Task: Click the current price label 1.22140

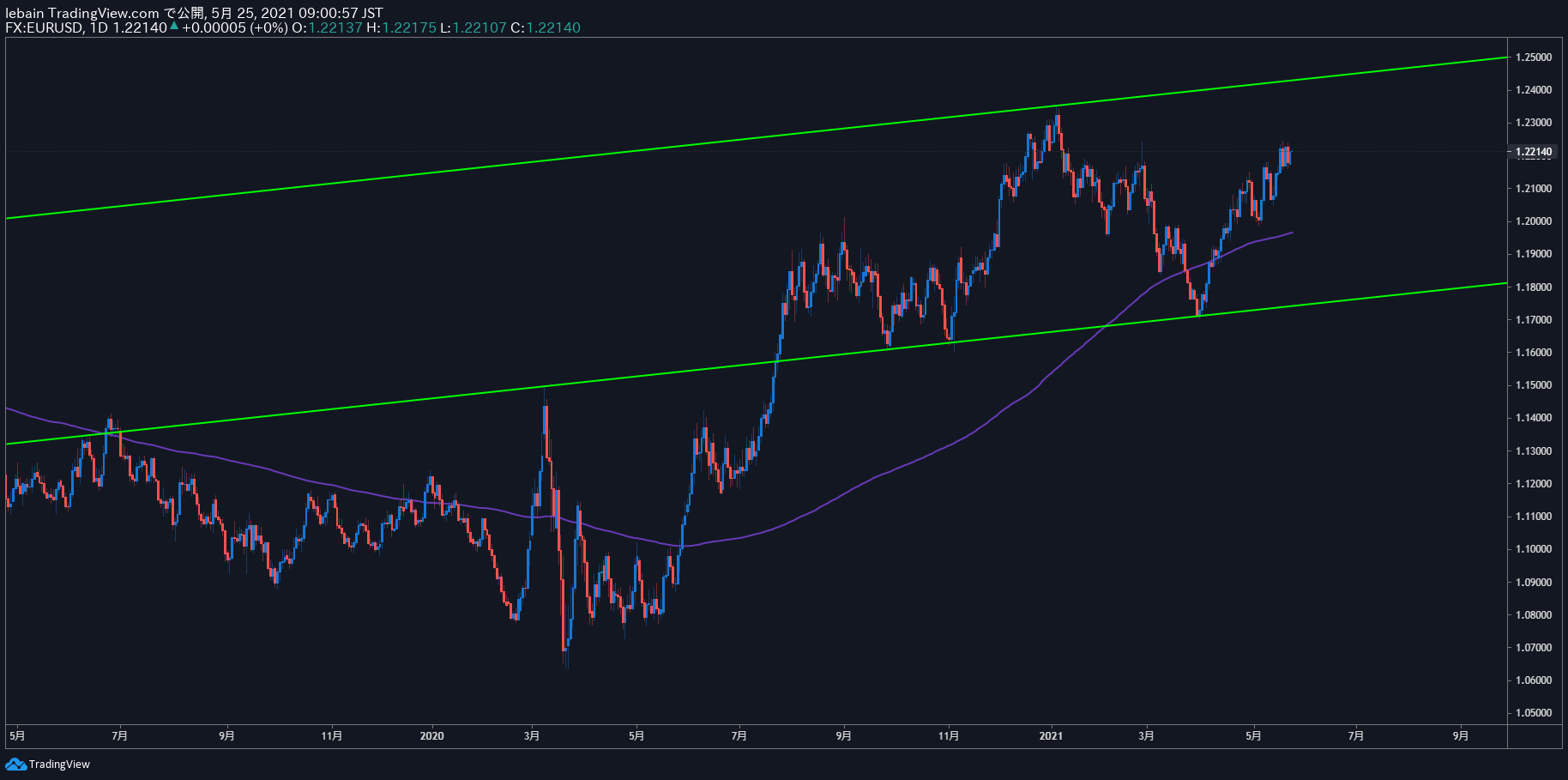Action: click(x=1534, y=152)
